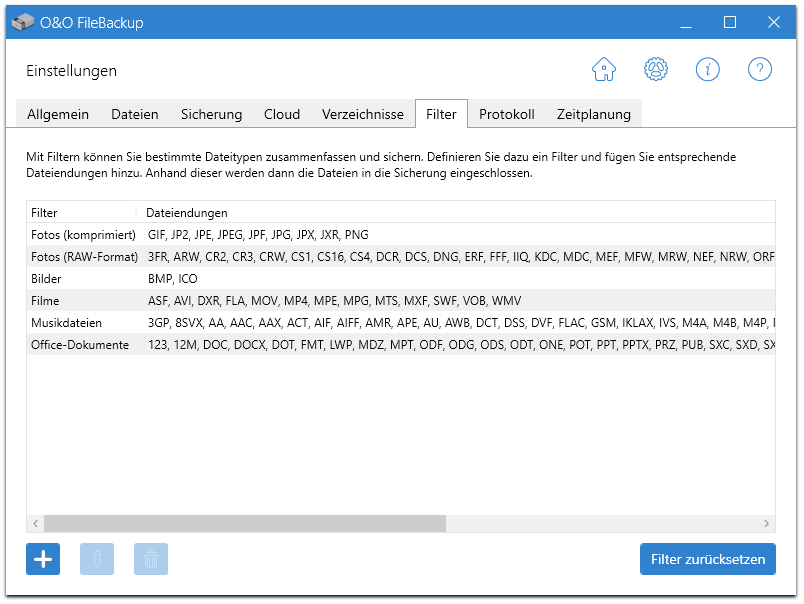Viewport: 804px width, 604px height.
Task: Open the settings gear icon
Action: pos(655,69)
